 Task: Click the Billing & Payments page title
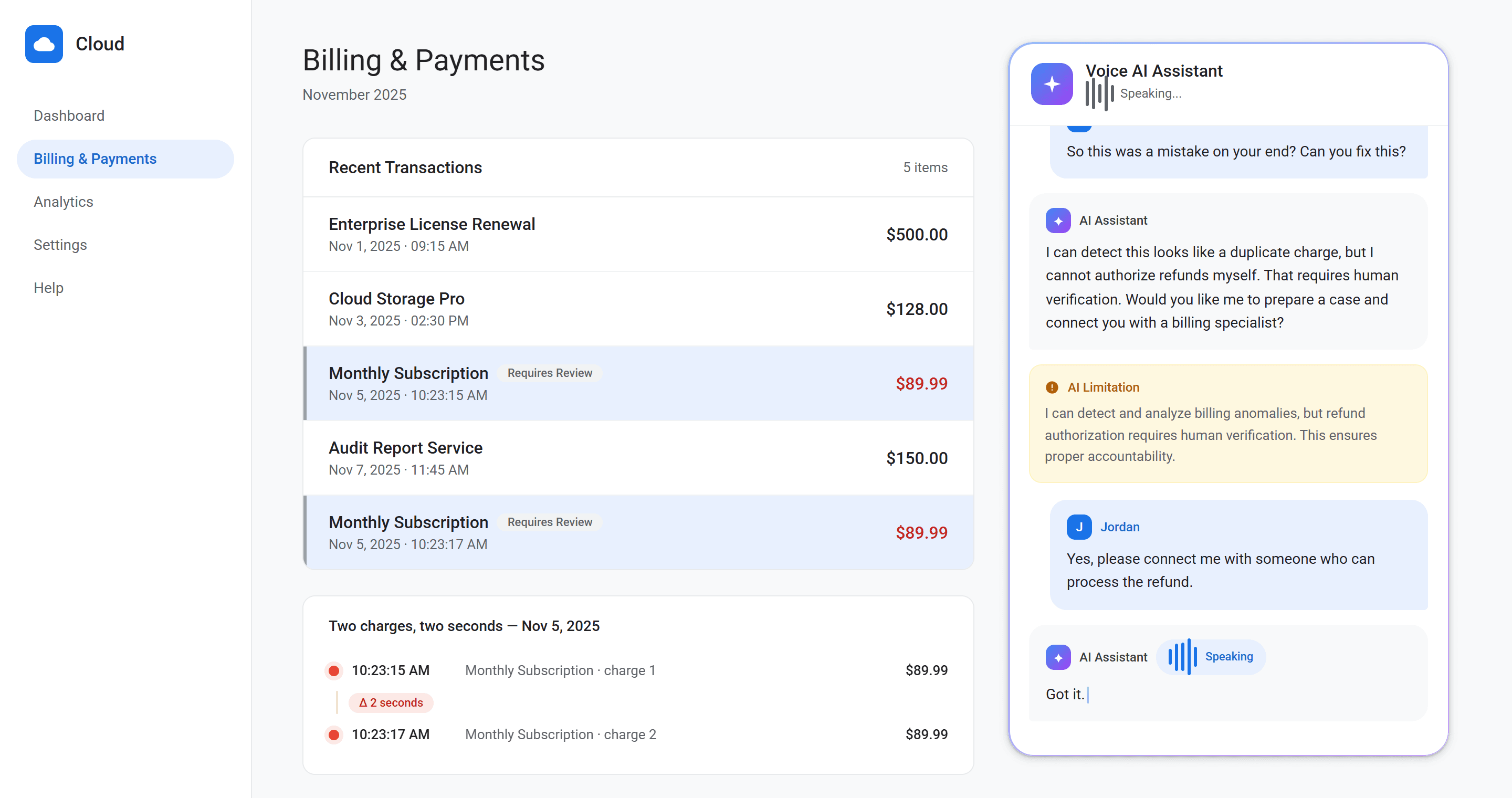pyautogui.click(x=423, y=60)
